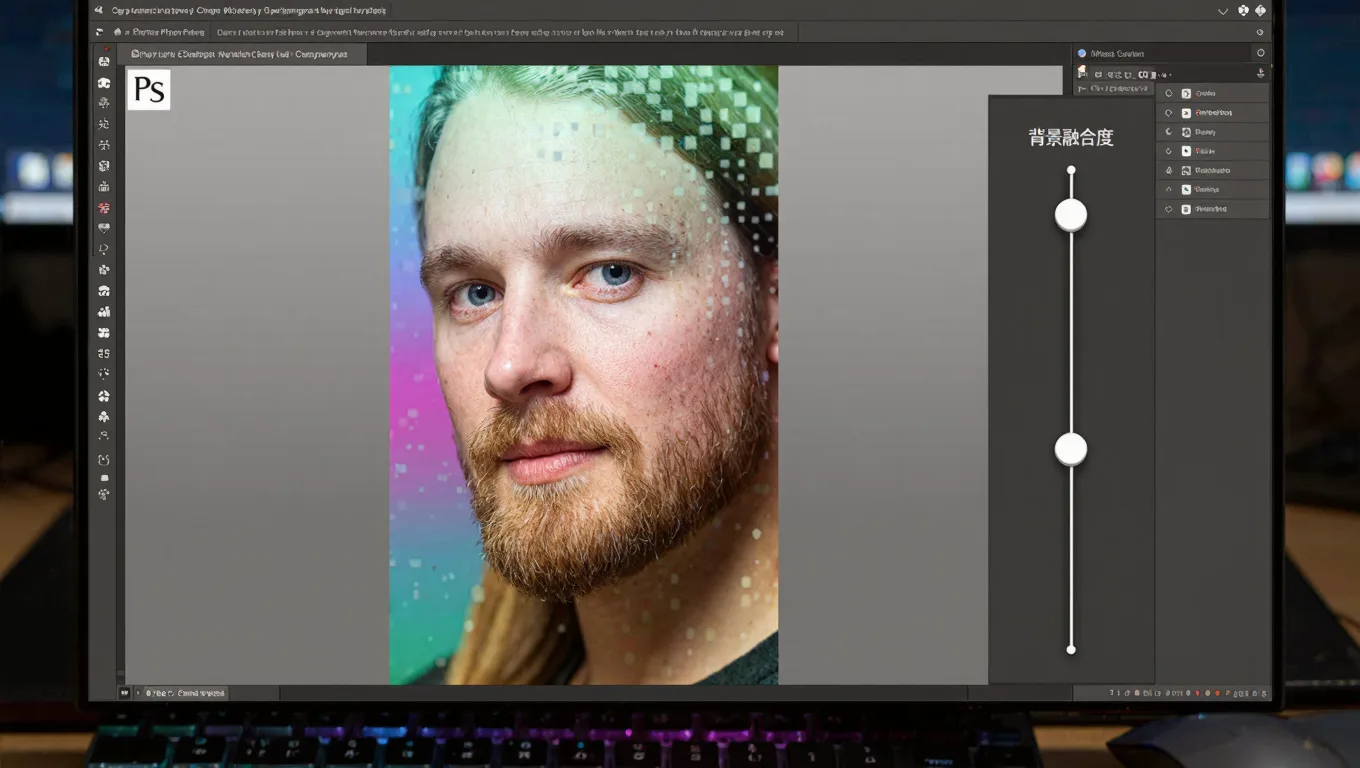The image size is (1360, 768).
Task: Click the heart-shaped tool below the red tool
Action: [104, 228]
